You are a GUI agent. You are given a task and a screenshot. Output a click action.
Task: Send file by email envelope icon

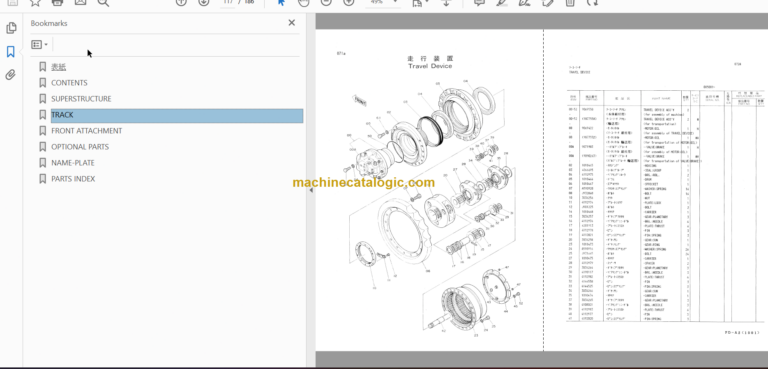coord(80,2)
